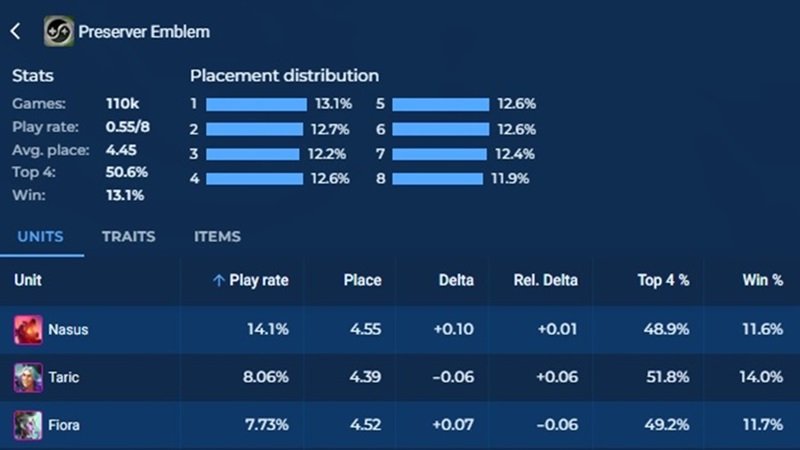
Task: Select the Fiora unit name
Action: (64, 425)
